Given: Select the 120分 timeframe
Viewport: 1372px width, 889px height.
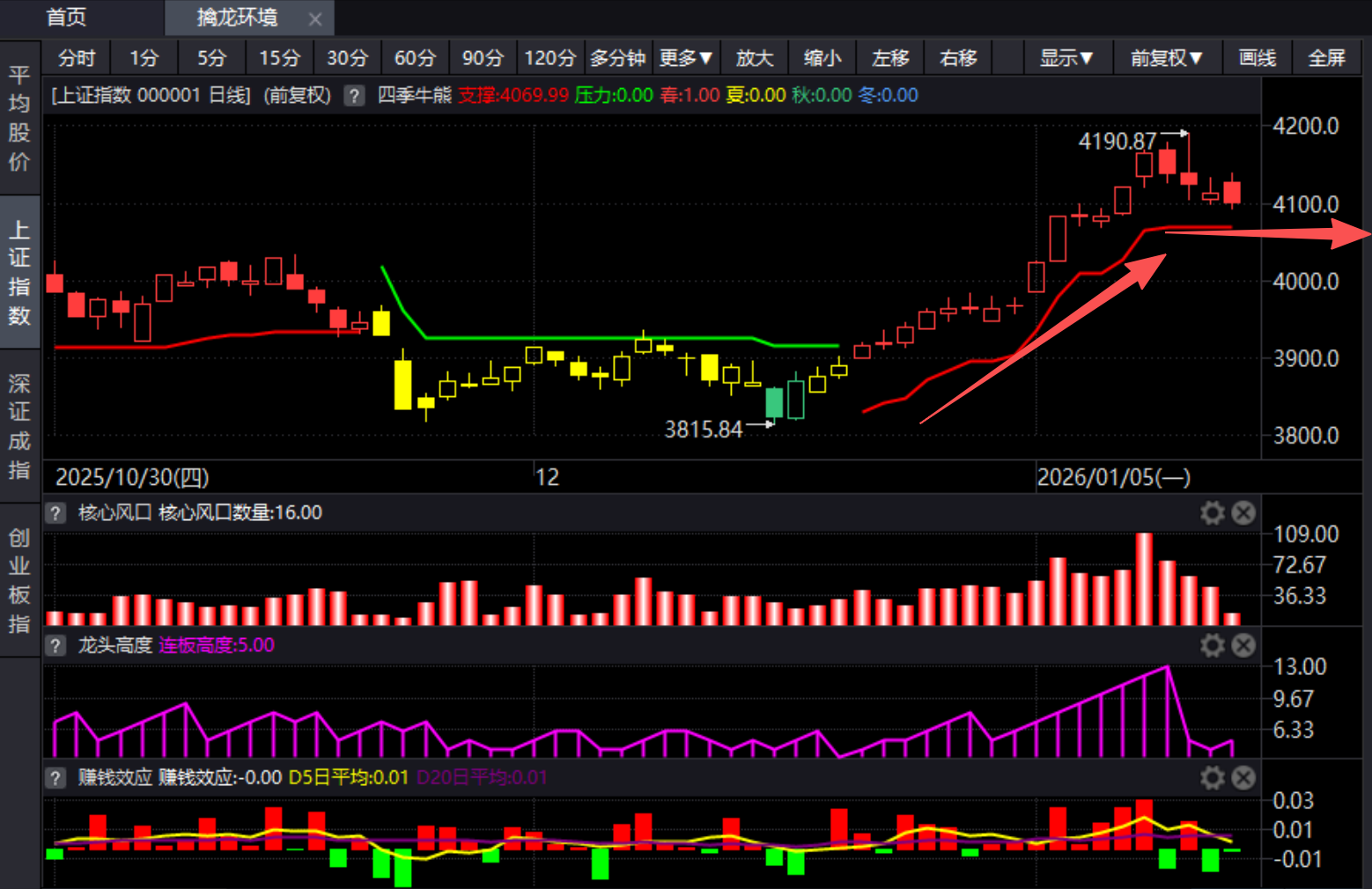Looking at the screenshot, I should 550,58.
